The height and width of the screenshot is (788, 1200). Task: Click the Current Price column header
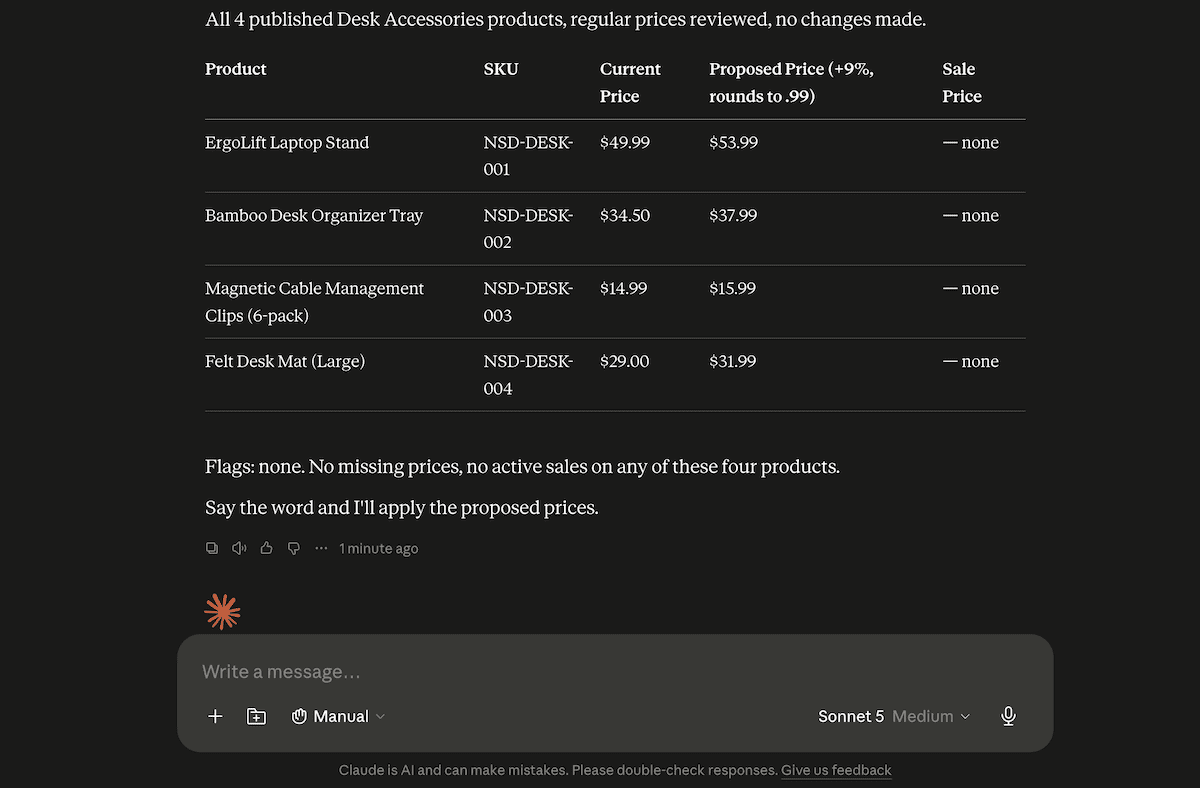630,82
